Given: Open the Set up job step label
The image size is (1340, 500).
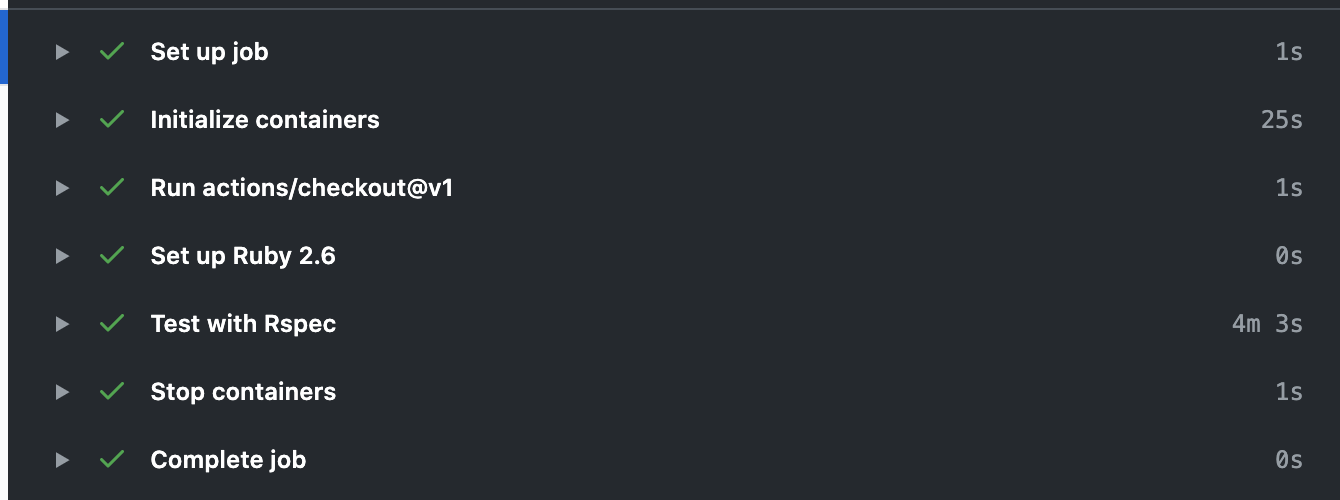Looking at the screenshot, I should tap(209, 52).
